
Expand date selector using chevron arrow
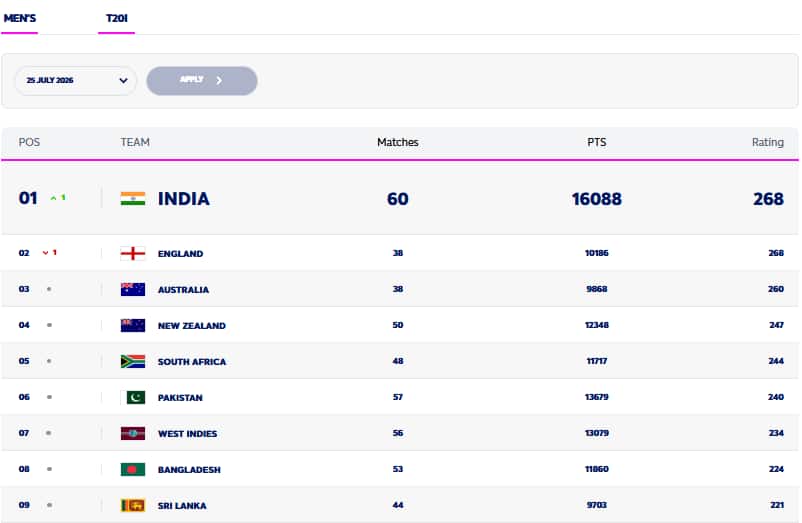[123, 80]
